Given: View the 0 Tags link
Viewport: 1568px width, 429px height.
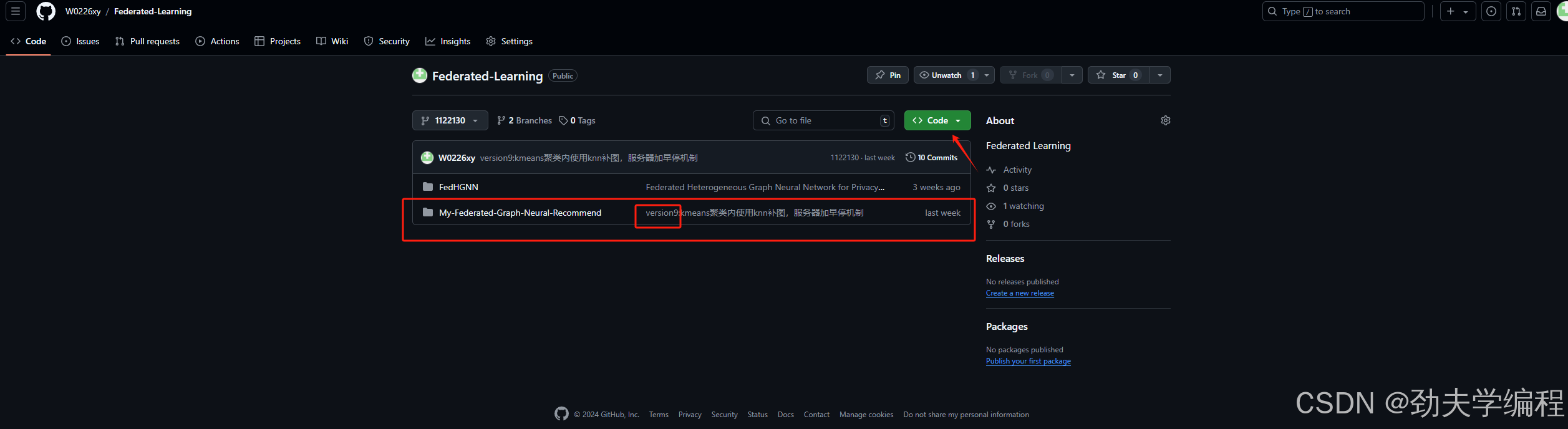Looking at the screenshot, I should pyautogui.click(x=577, y=120).
